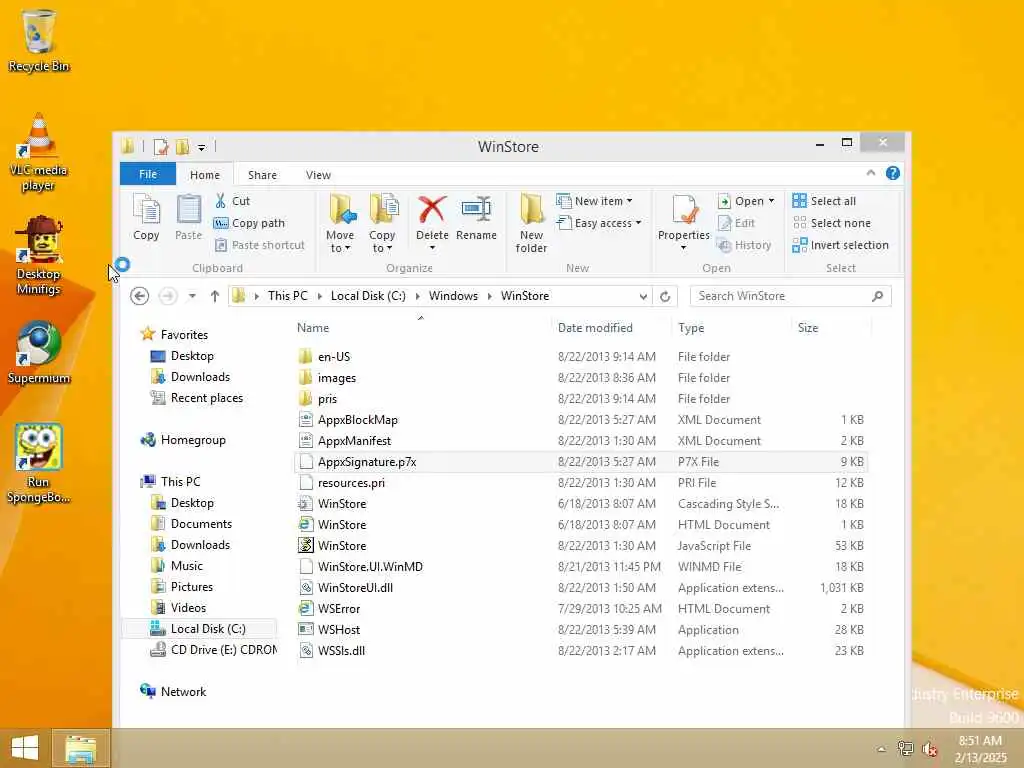This screenshot has width=1024, height=768.
Task: Switch to the Home ribbon tab
Action: pyautogui.click(x=204, y=175)
